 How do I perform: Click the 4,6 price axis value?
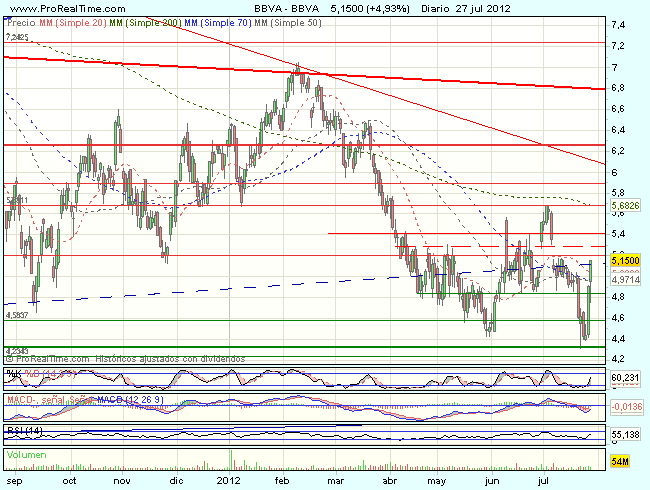coord(617,318)
